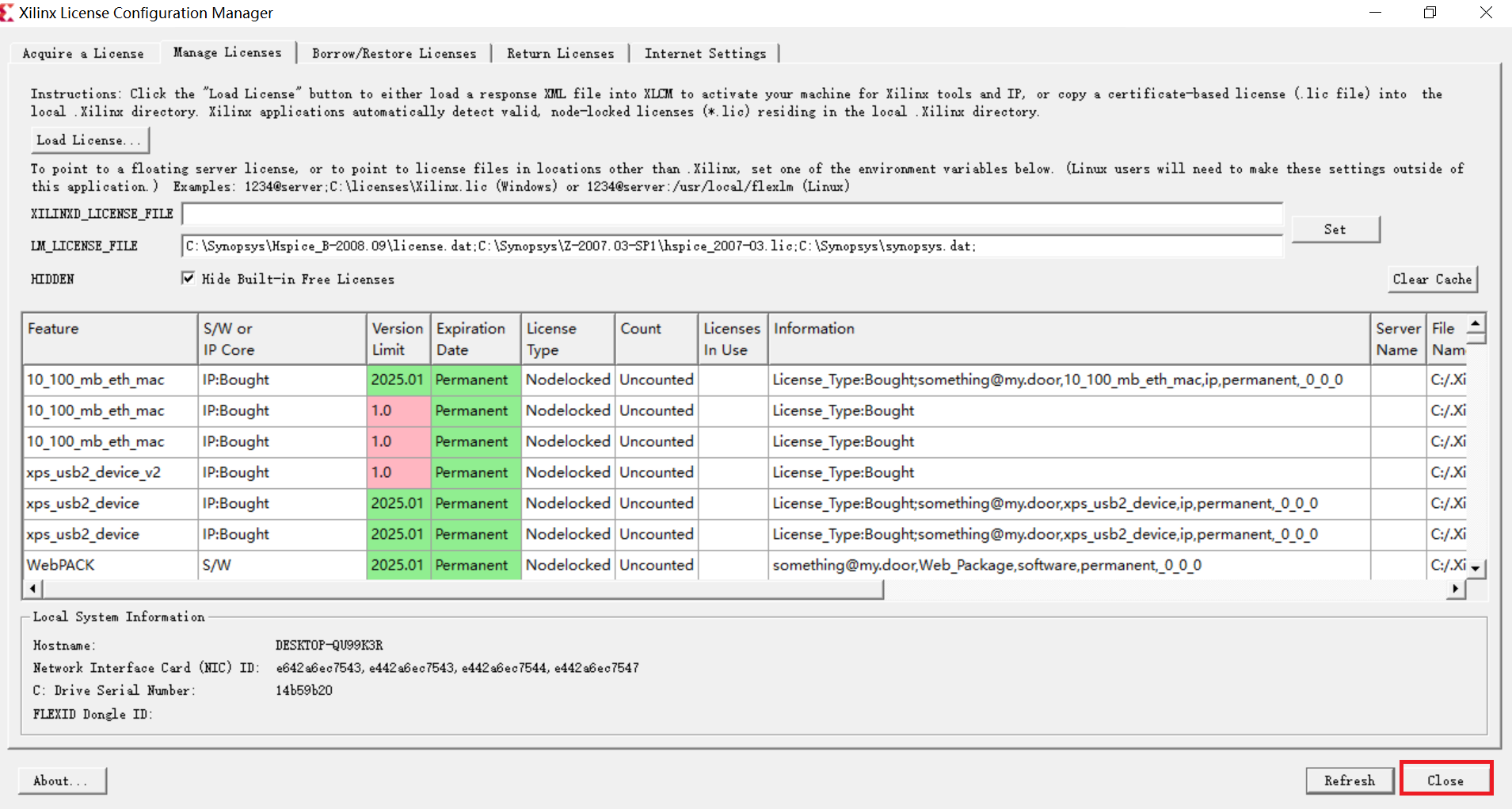Click the Count column header
1512x809 pixels.
pyautogui.click(x=657, y=339)
